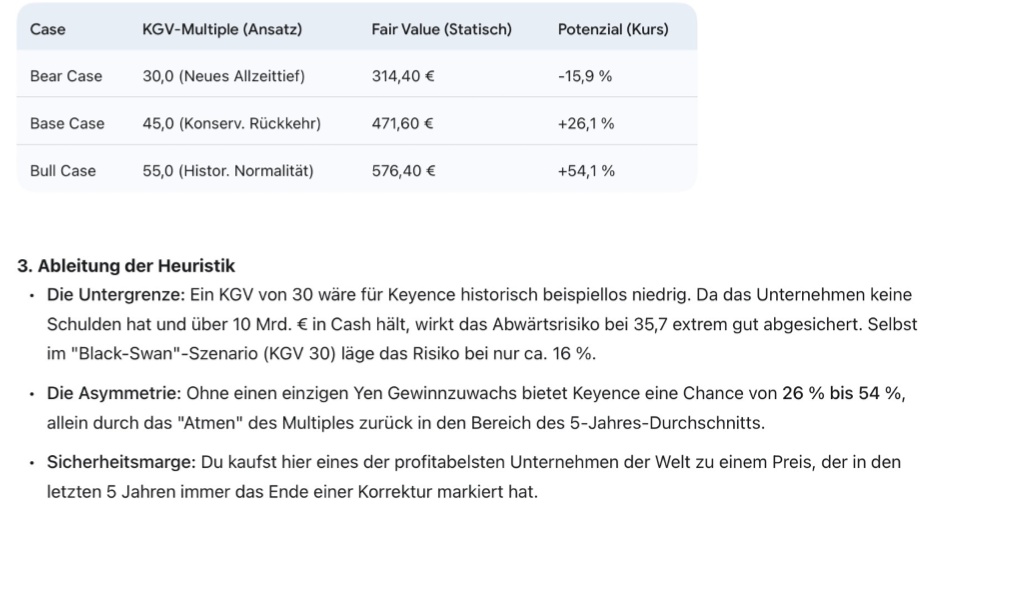The image size is (1025, 589).
Task: Click the "-15,9 %" potential value
Action: (585, 76)
